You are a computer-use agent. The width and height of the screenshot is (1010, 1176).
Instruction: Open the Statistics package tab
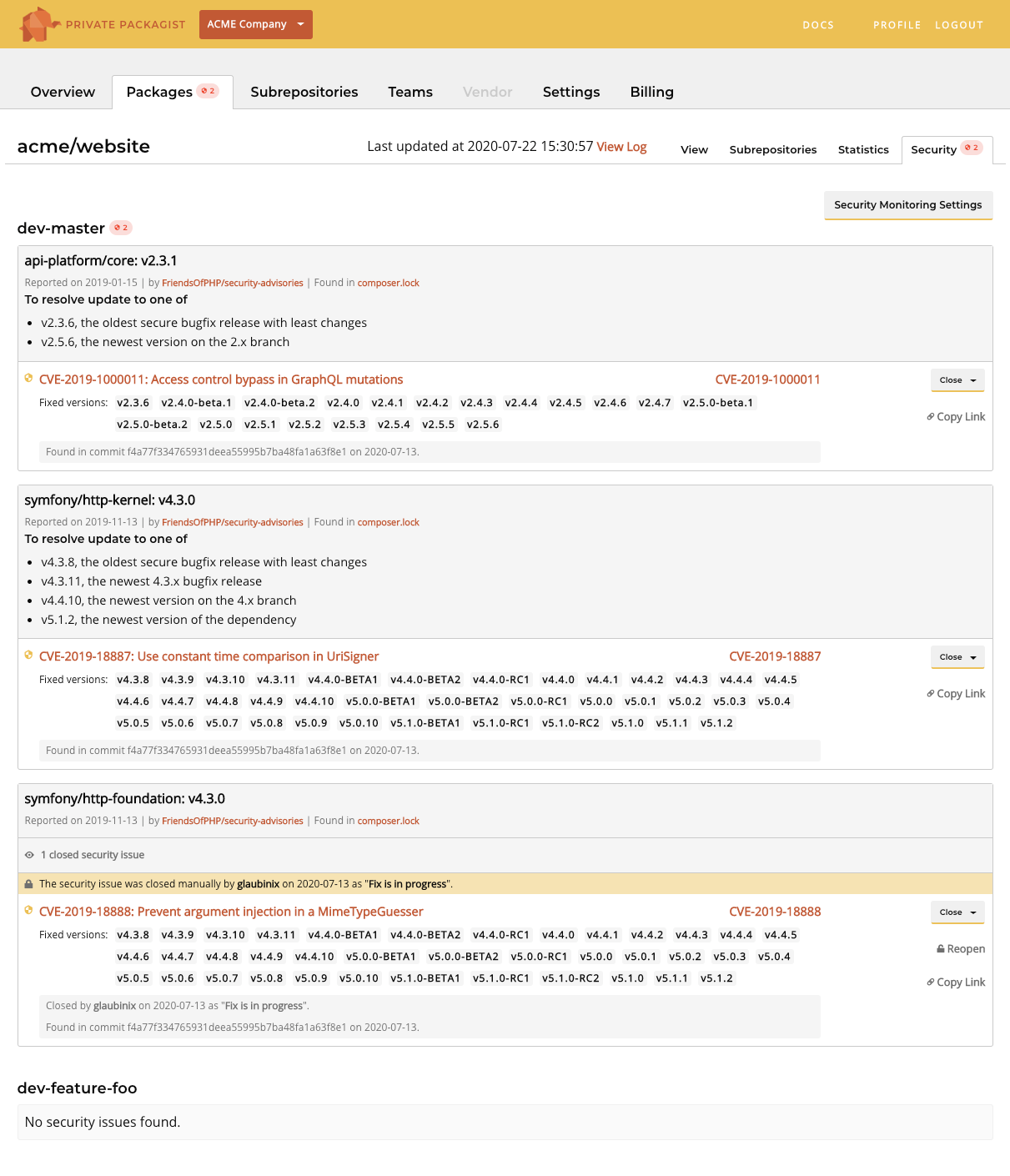[x=863, y=149]
